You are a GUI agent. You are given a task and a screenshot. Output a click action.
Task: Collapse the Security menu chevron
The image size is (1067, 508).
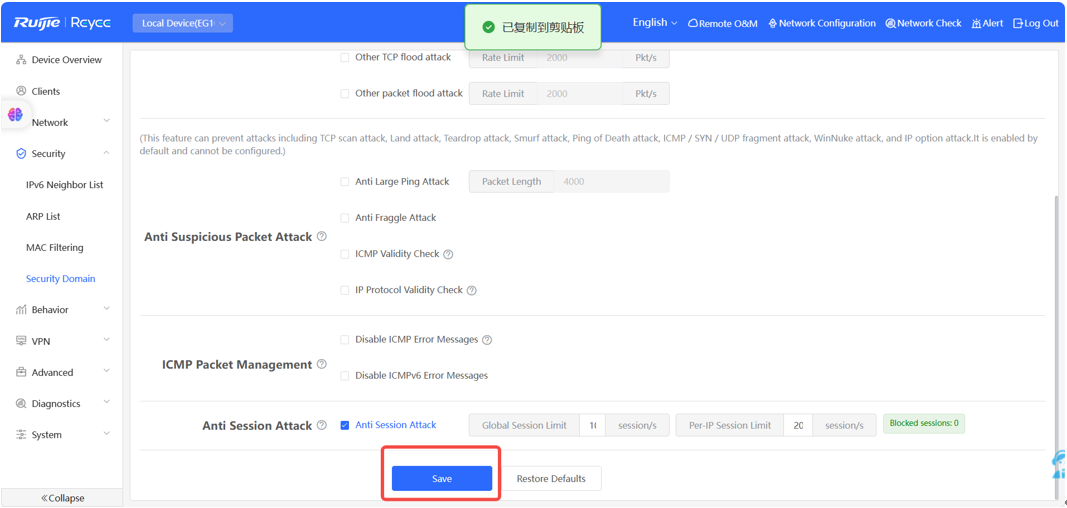(x=106, y=153)
